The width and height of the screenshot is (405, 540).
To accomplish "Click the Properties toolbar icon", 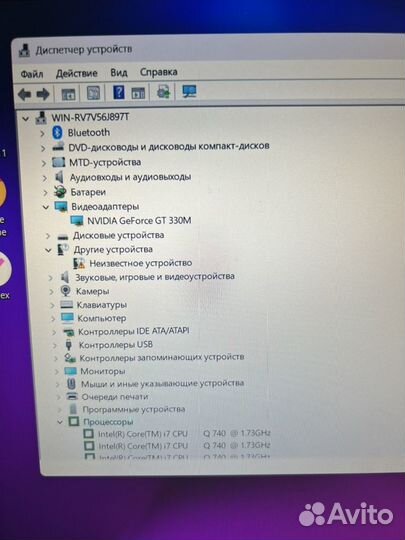I will click(x=93, y=93).
